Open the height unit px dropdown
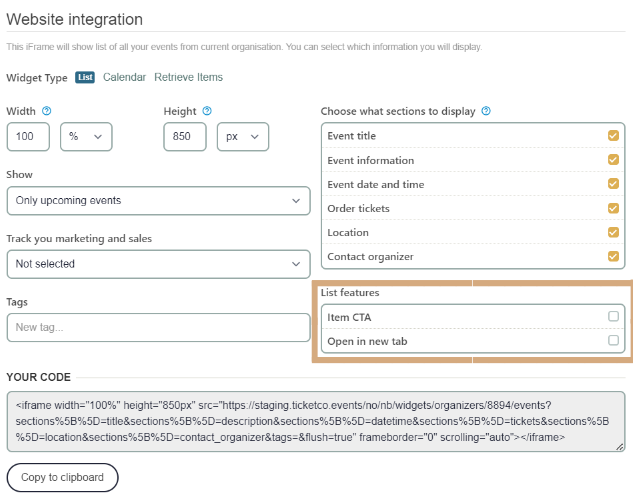The height and width of the screenshot is (494, 633). coord(243,137)
